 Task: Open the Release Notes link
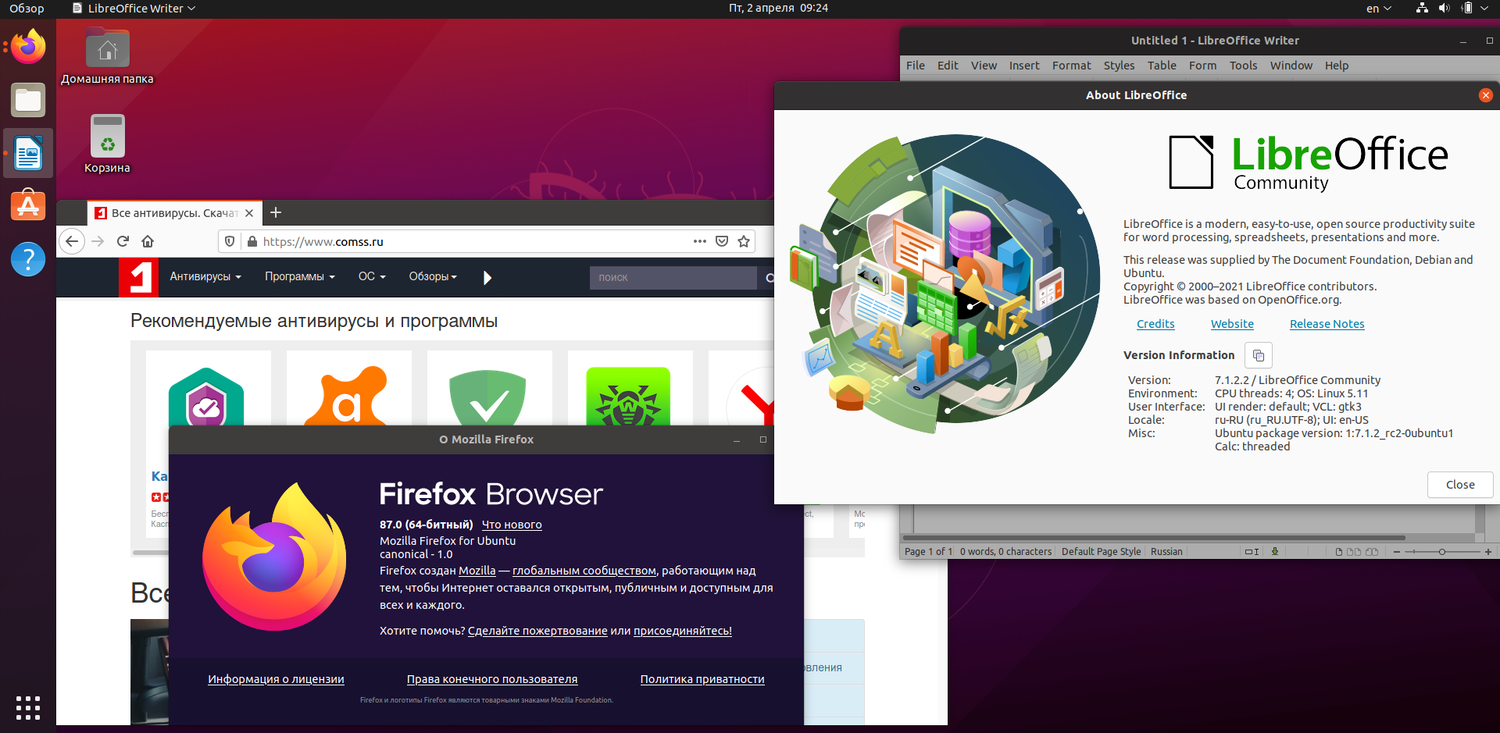1327,323
